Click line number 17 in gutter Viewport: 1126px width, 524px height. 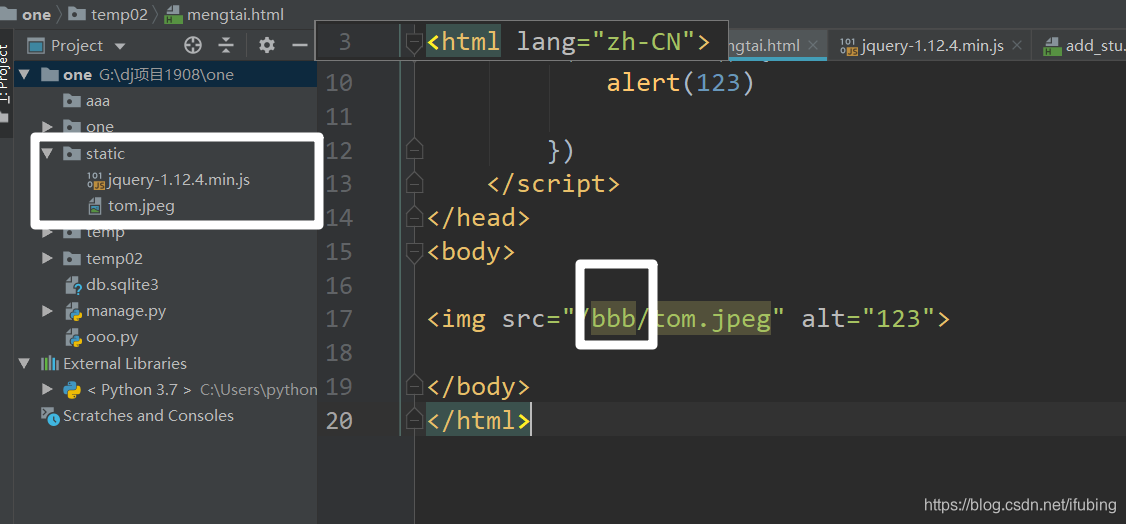click(x=339, y=319)
